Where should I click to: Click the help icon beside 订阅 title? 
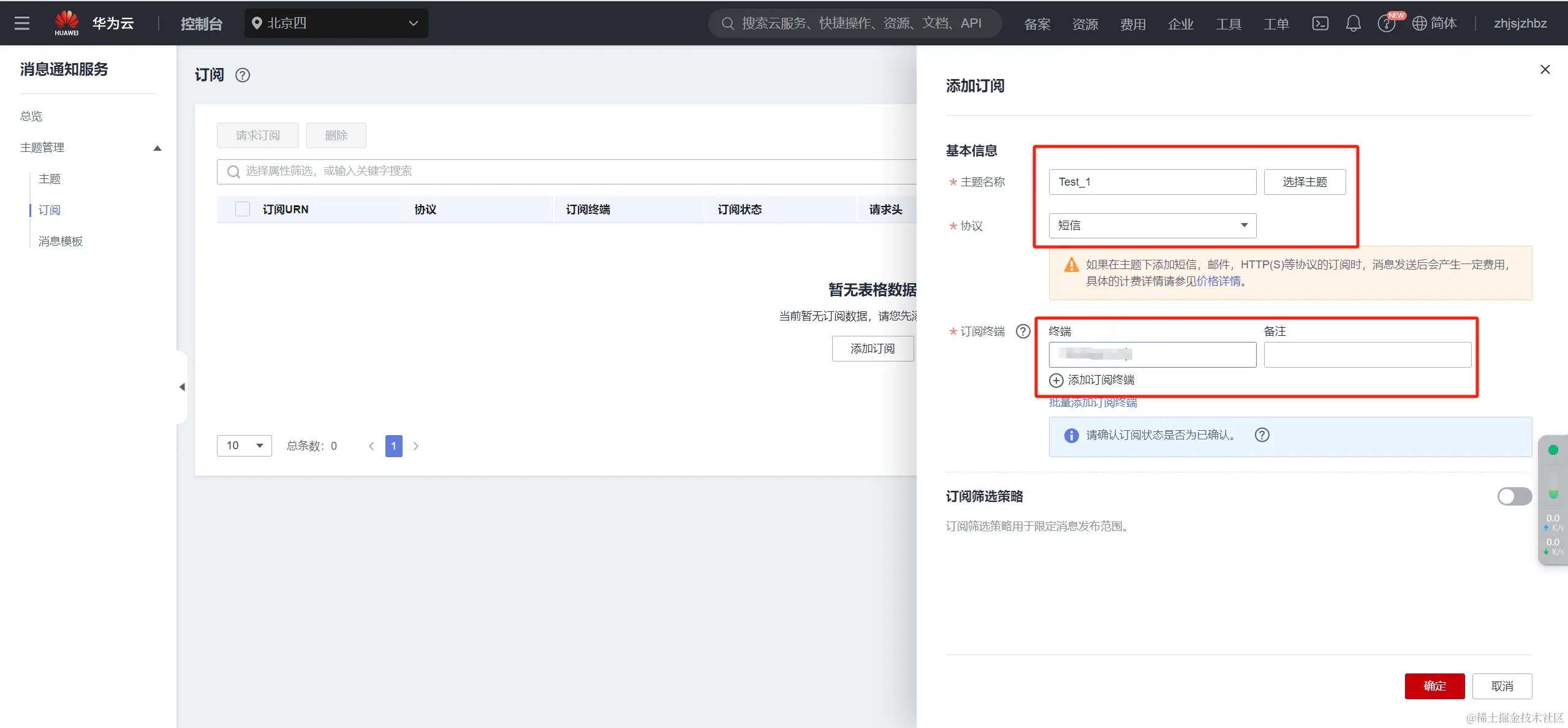click(x=243, y=75)
